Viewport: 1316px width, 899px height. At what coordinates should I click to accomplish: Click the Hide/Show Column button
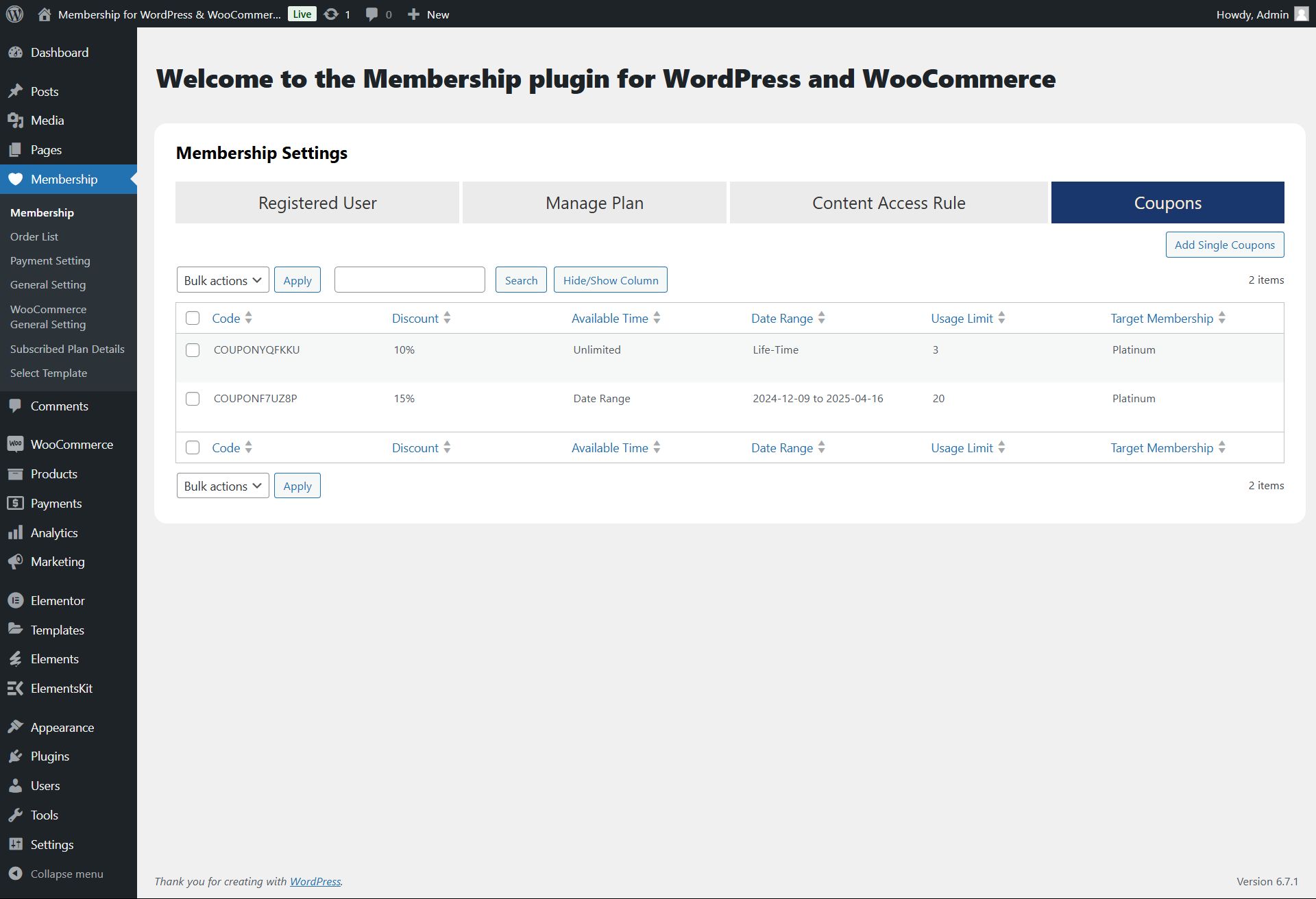pyautogui.click(x=611, y=280)
